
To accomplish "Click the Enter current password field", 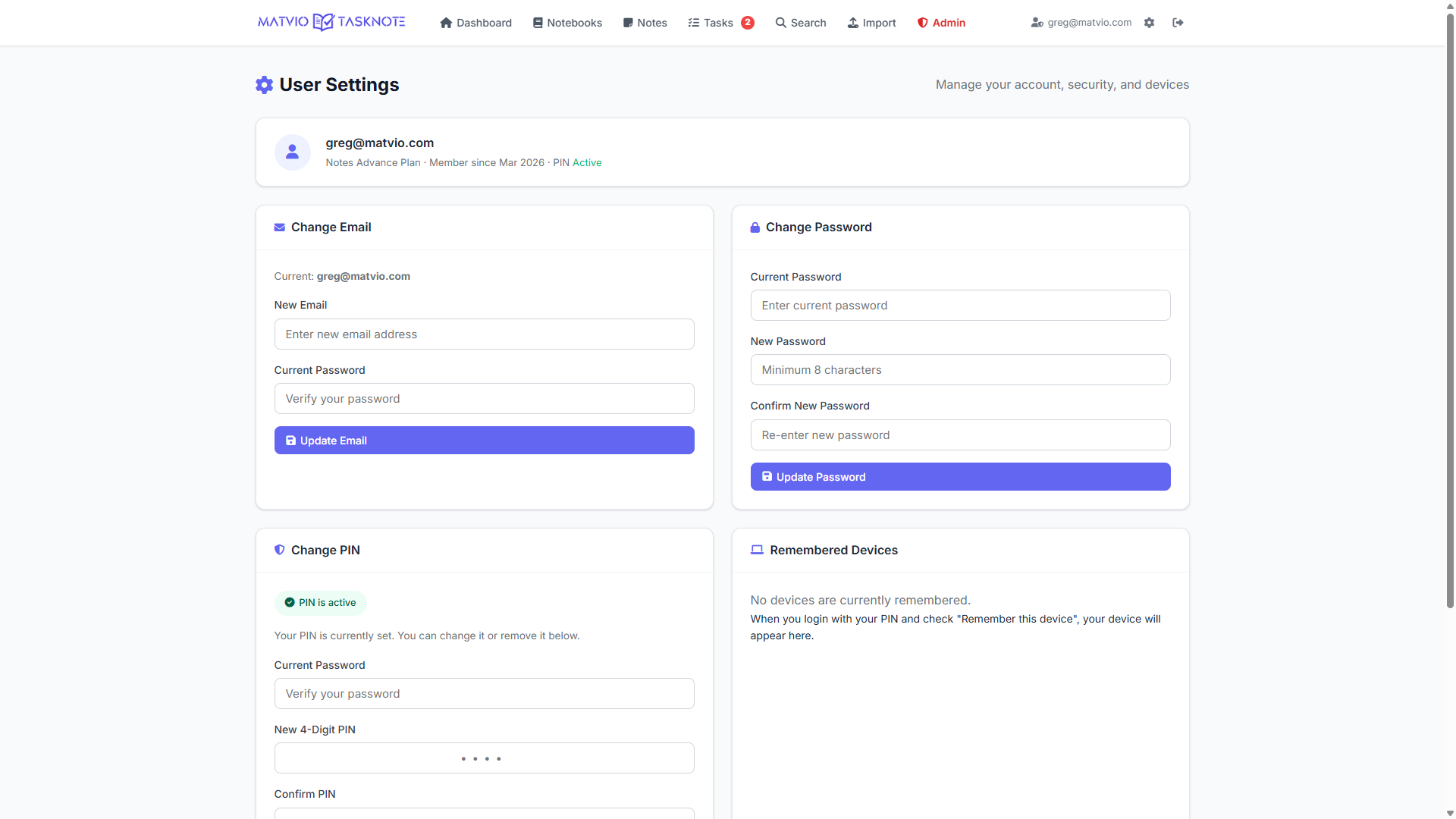I will (x=960, y=306).
